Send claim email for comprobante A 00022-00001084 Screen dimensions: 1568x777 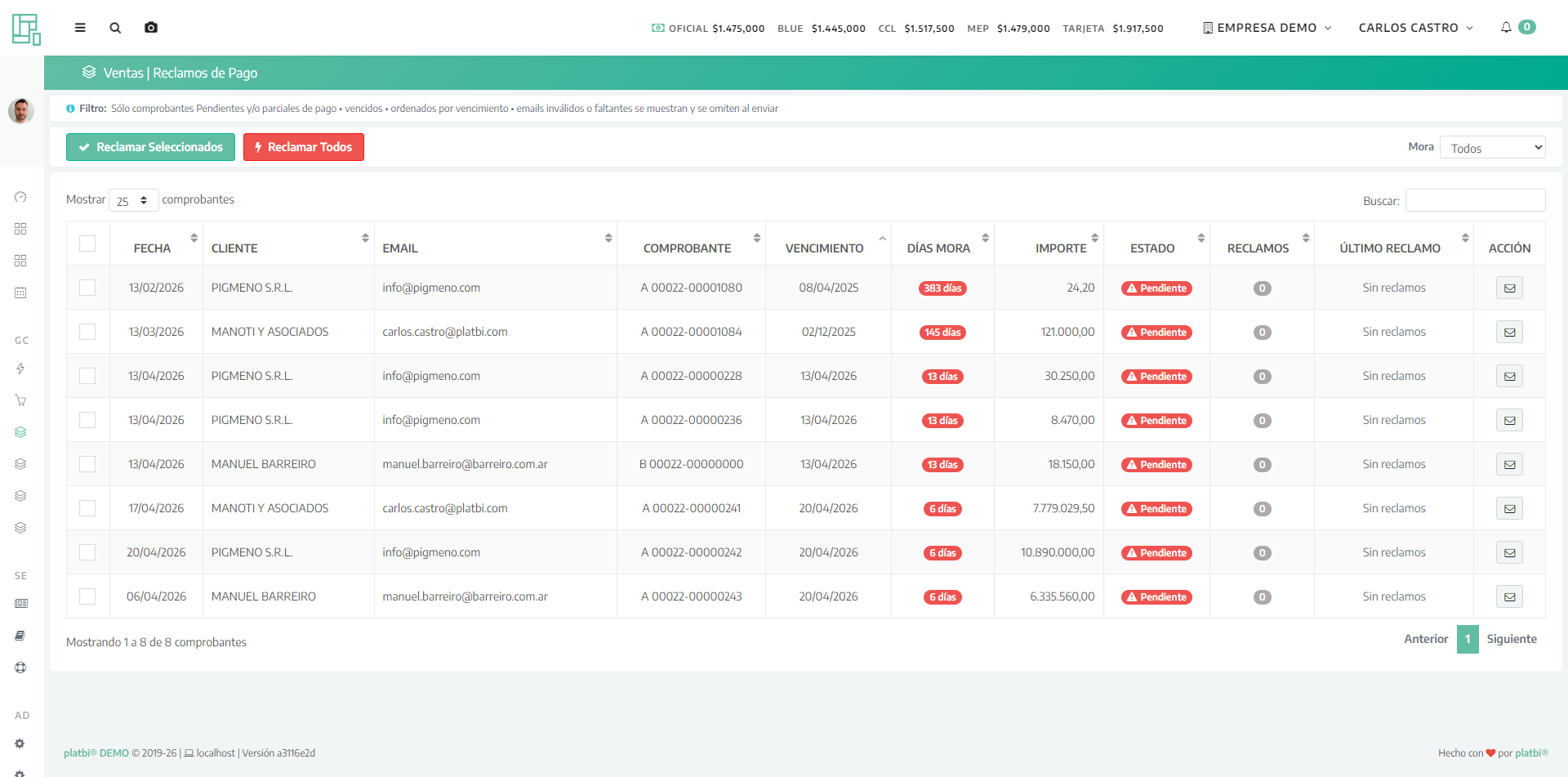coord(1509,332)
